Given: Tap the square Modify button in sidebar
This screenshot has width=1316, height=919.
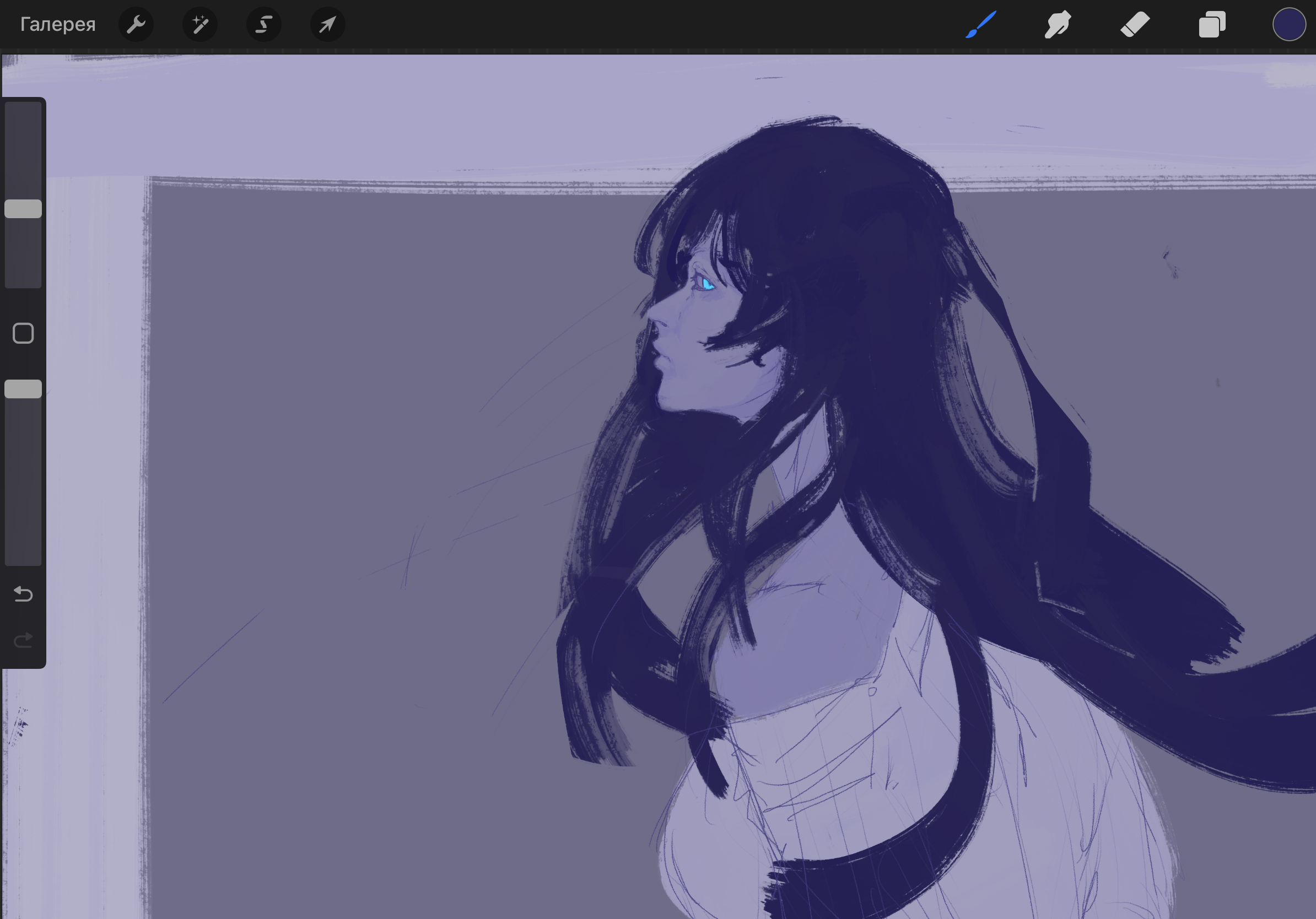Looking at the screenshot, I should (x=23, y=333).
